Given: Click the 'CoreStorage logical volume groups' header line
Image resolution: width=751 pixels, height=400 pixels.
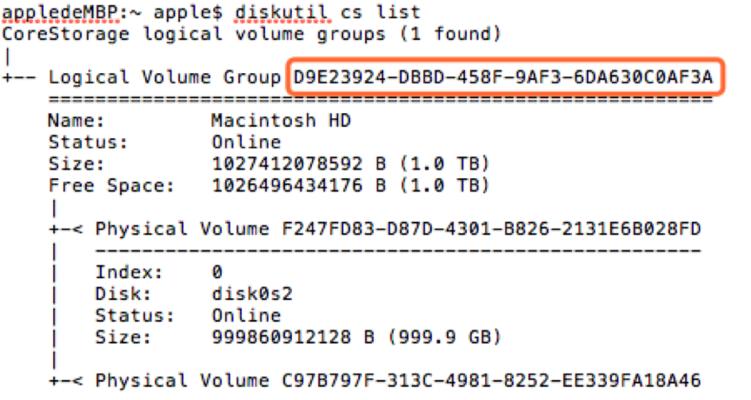Looking at the screenshot, I should pos(251,34).
